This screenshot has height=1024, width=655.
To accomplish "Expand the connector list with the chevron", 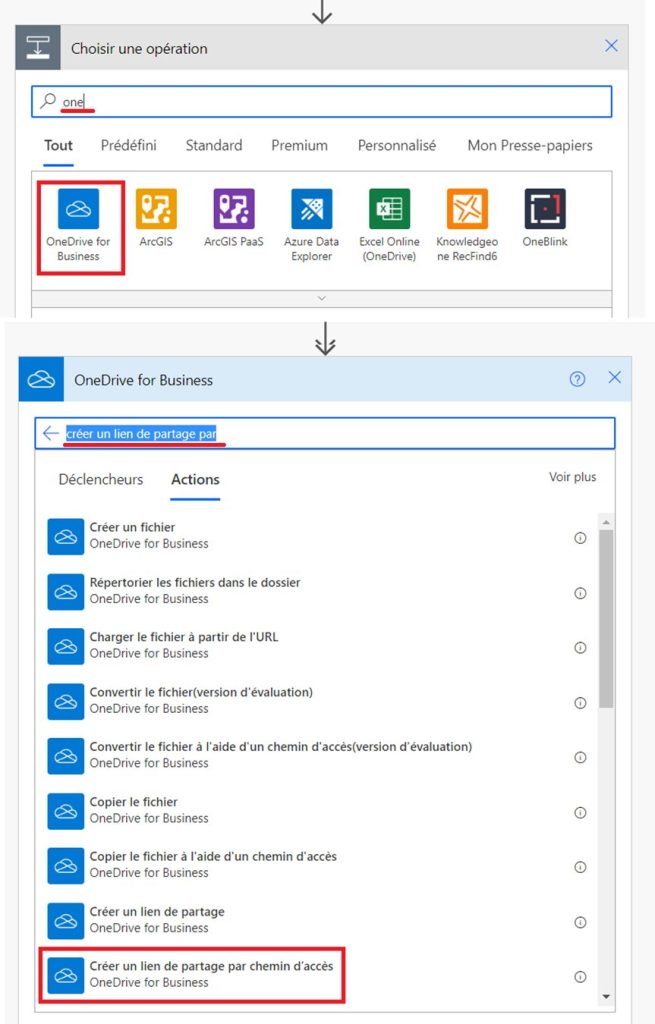I will click(x=321, y=298).
